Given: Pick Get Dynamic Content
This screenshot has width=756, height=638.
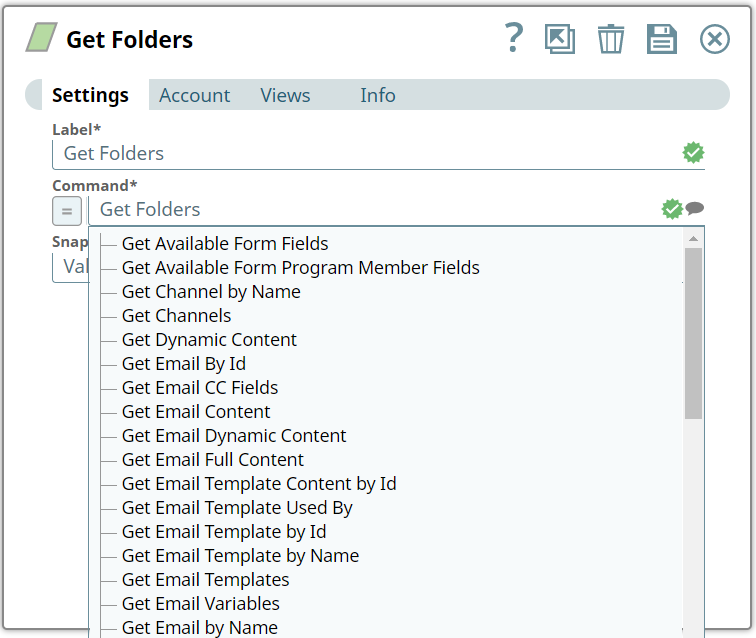Looking at the screenshot, I should pyautogui.click(x=209, y=340).
